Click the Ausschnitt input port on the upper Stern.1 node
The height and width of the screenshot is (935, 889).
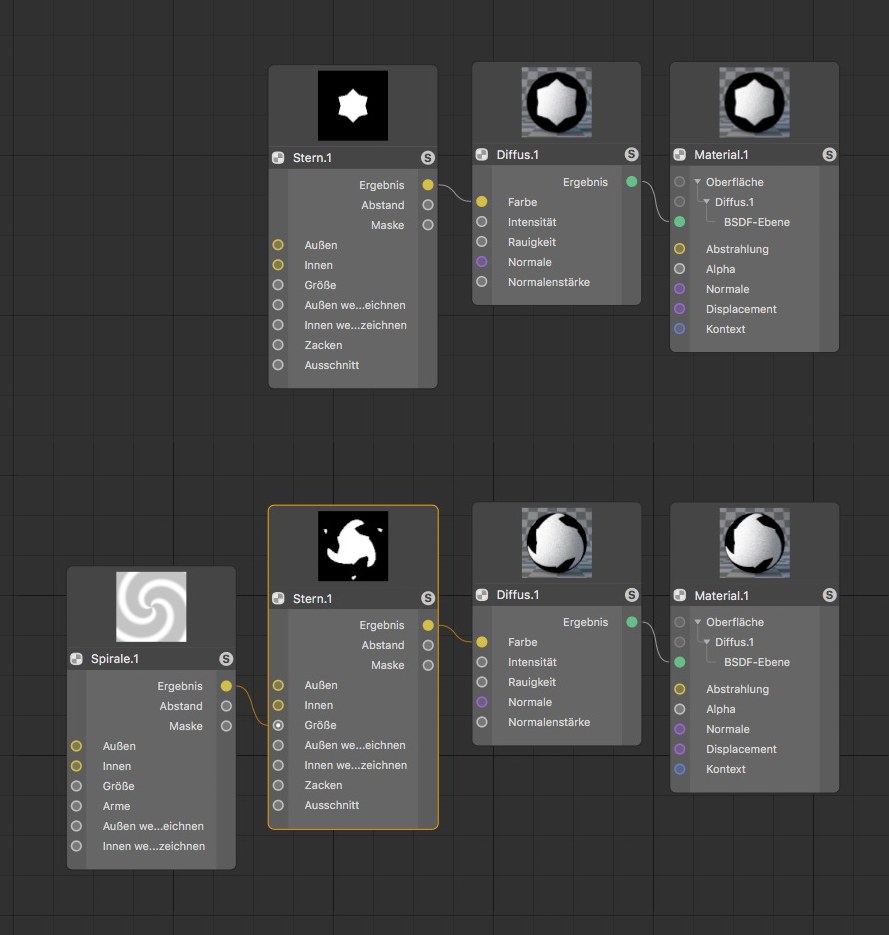(x=278, y=364)
